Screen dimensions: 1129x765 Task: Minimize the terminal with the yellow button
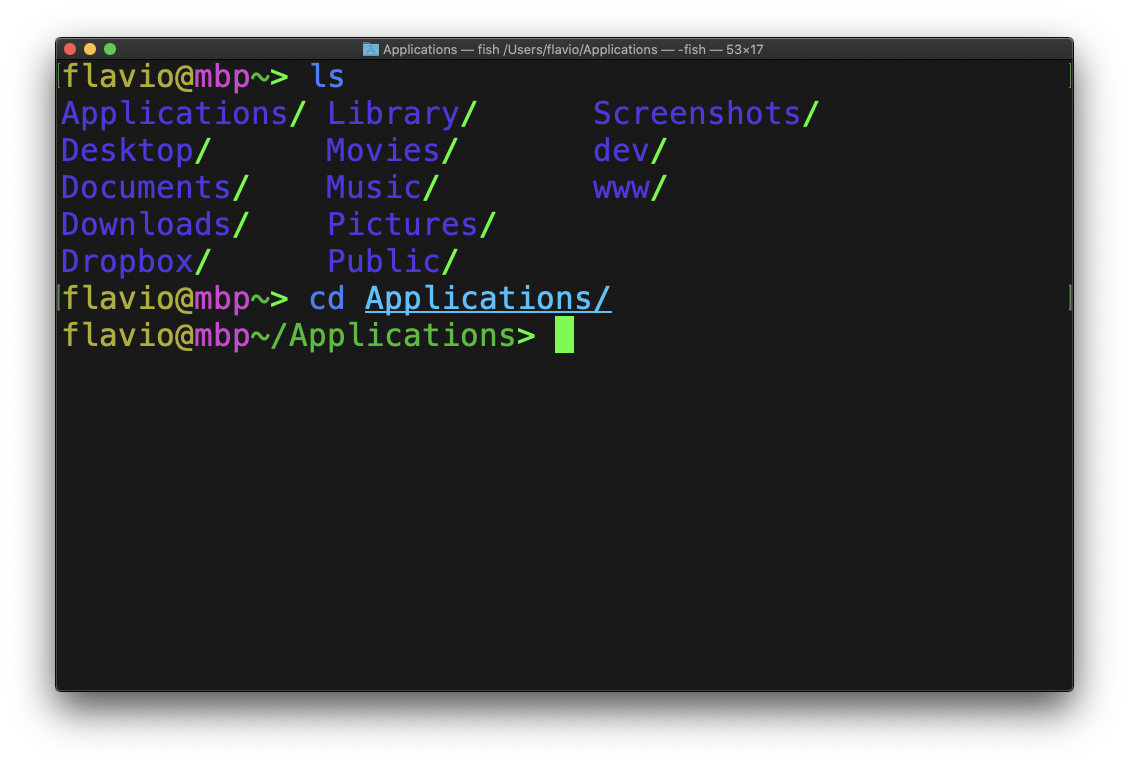pyautogui.click(x=90, y=49)
